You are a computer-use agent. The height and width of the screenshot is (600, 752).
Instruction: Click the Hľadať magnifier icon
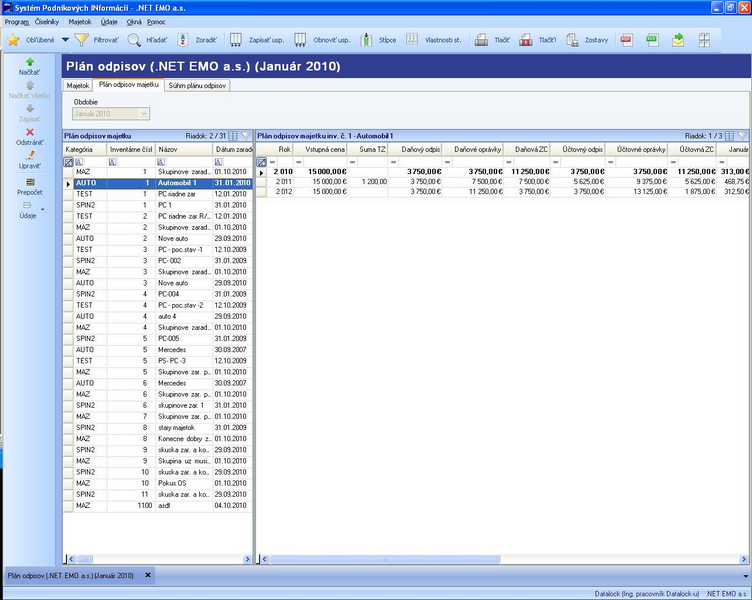pos(134,40)
